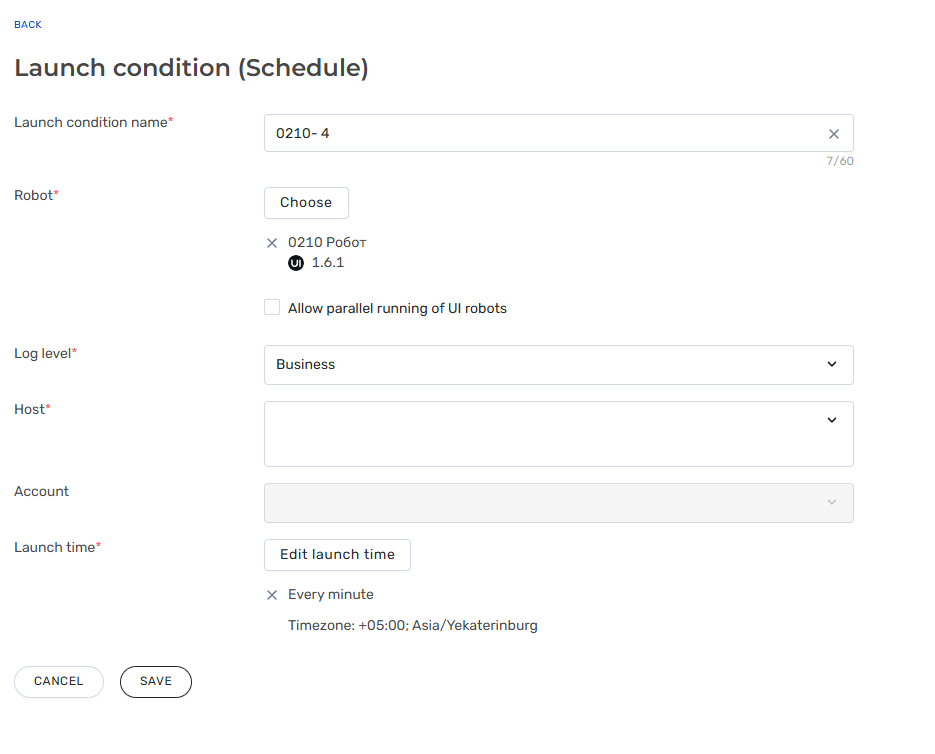935x754 pixels.
Task: Go back via the BACK link
Action: point(28,24)
